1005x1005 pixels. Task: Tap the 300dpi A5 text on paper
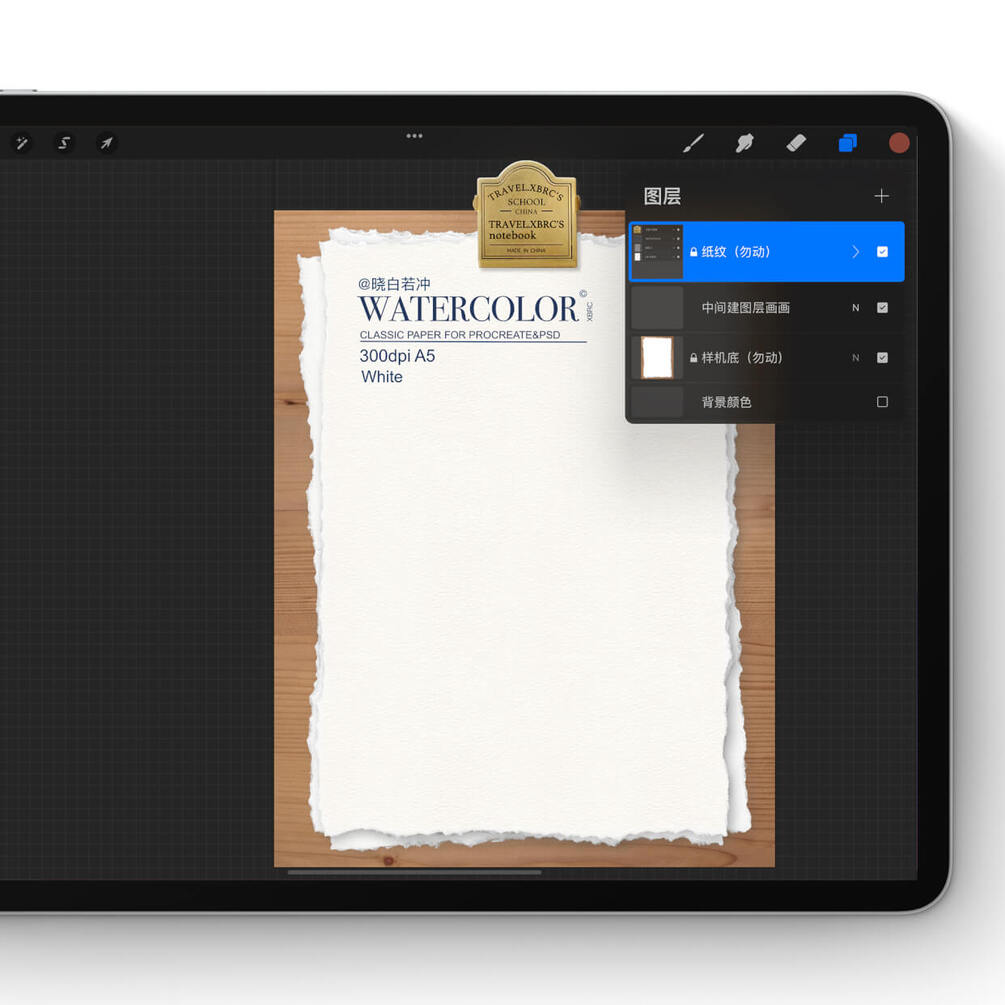[397, 356]
